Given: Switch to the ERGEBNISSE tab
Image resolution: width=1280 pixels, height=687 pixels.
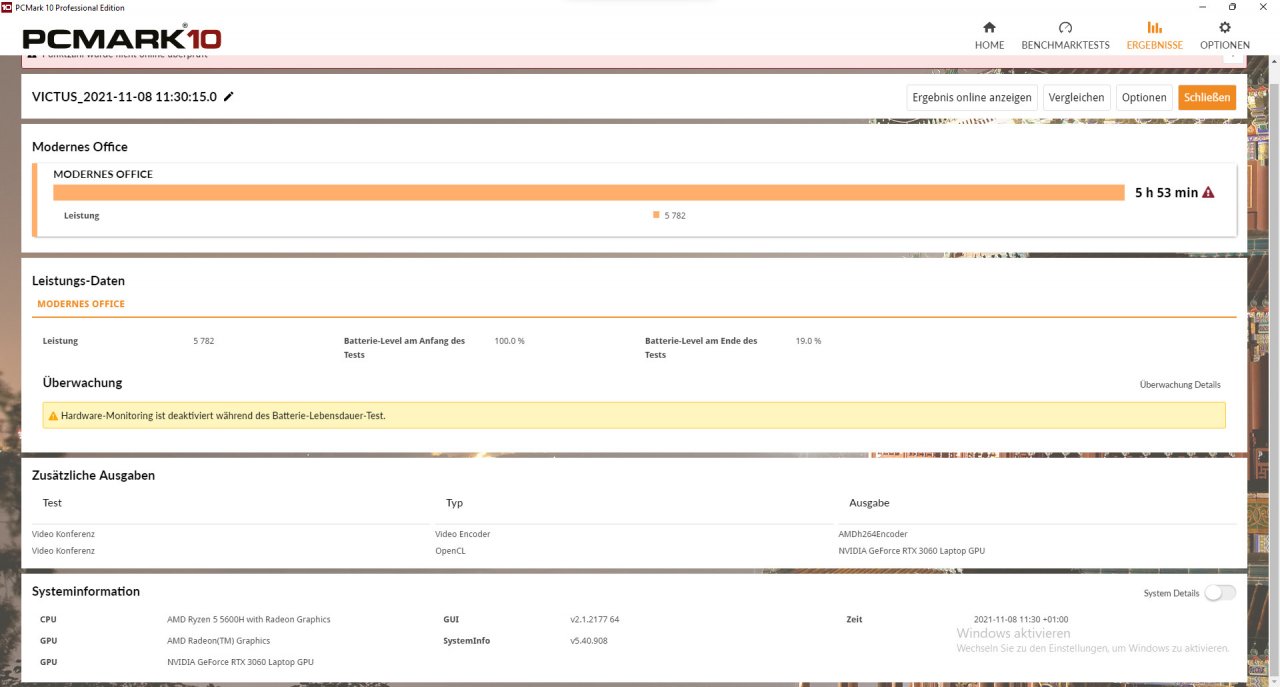Looking at the screenshot, I should (x=1154, y=35).
